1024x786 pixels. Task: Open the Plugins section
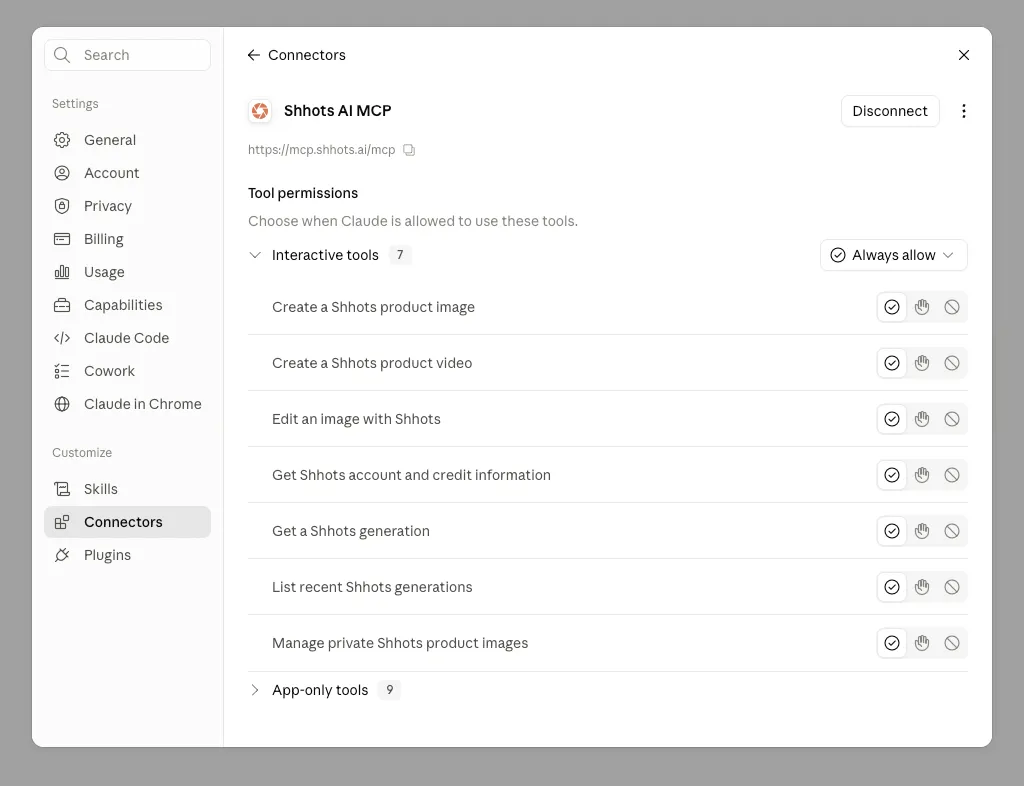127,555
